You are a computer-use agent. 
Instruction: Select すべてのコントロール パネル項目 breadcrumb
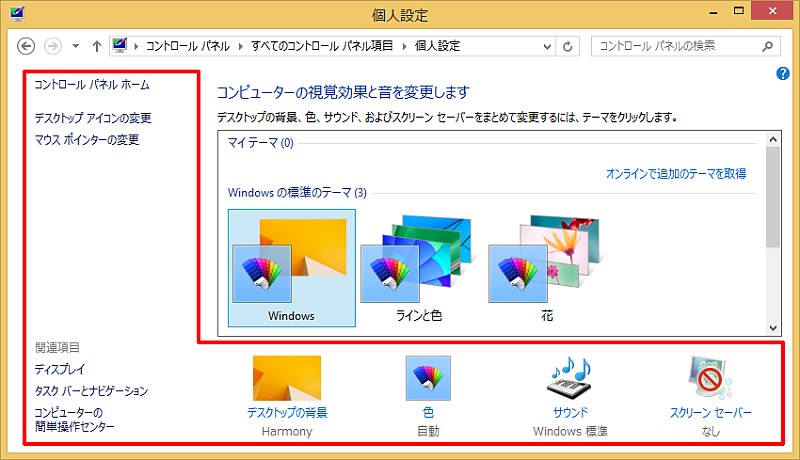coord(322,46)
